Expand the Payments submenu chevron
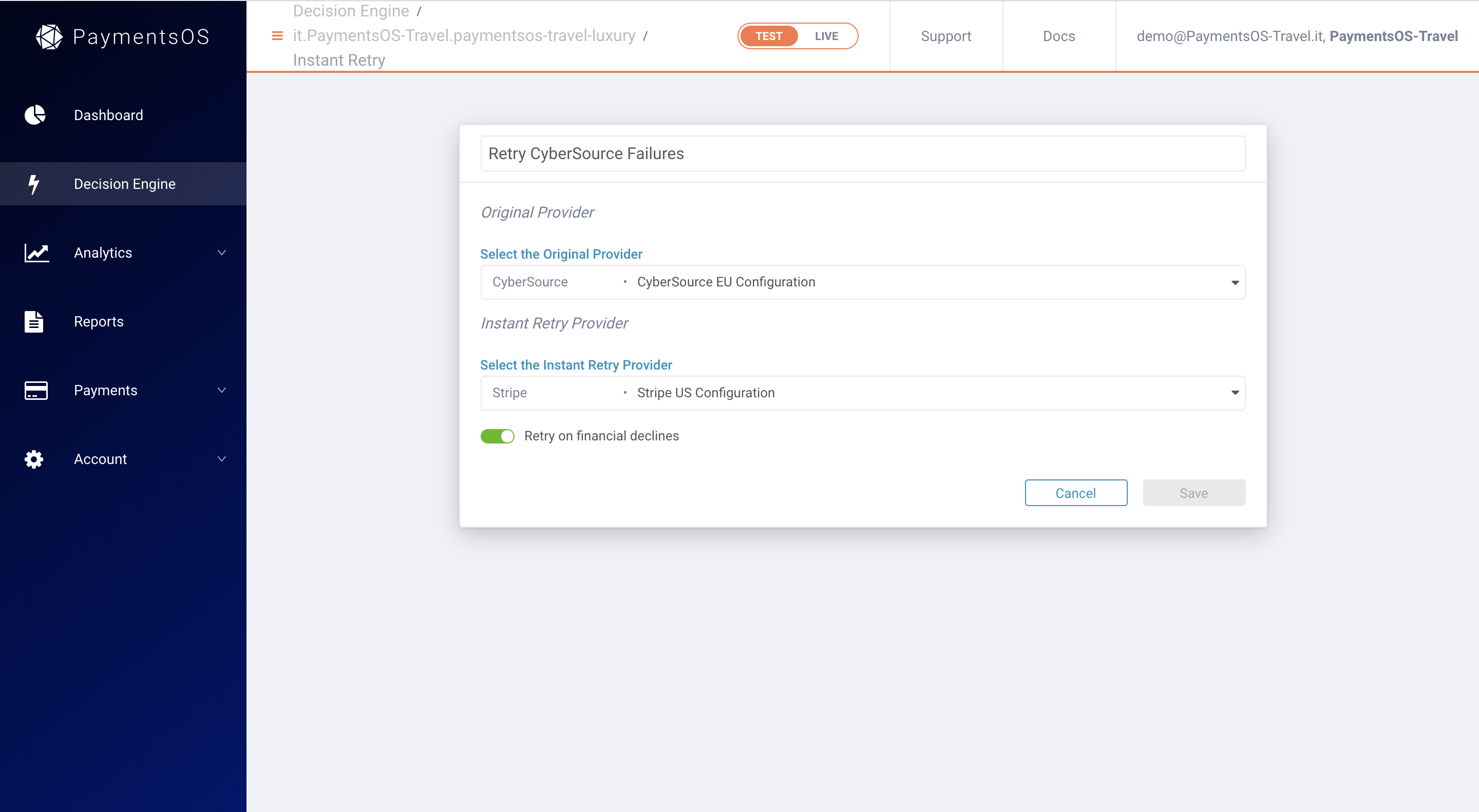1479x812 pixels. tap(222, 390)
